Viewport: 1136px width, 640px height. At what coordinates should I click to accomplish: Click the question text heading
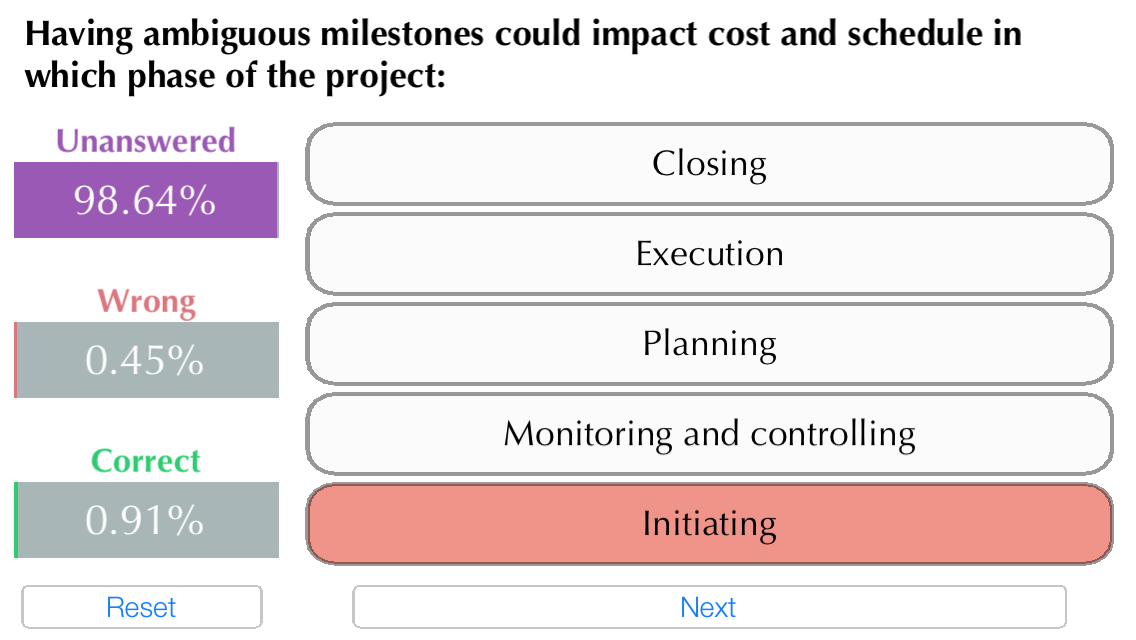tap(522, 54)
